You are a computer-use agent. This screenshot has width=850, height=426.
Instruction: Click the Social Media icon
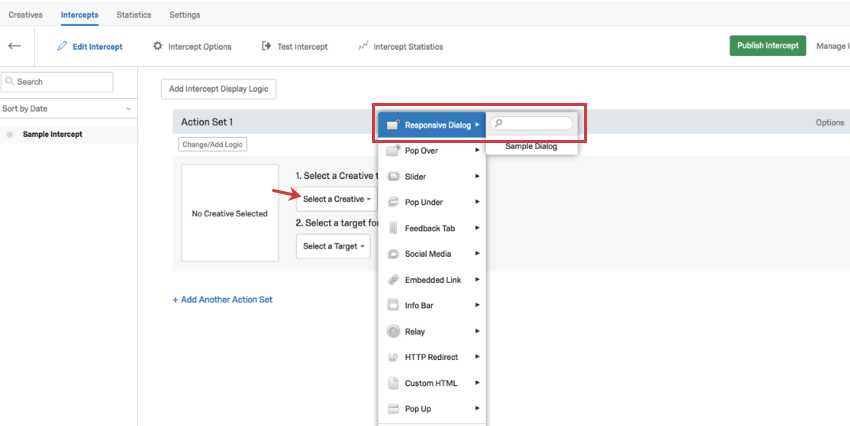pyautogui.click(x=393, y=254)
